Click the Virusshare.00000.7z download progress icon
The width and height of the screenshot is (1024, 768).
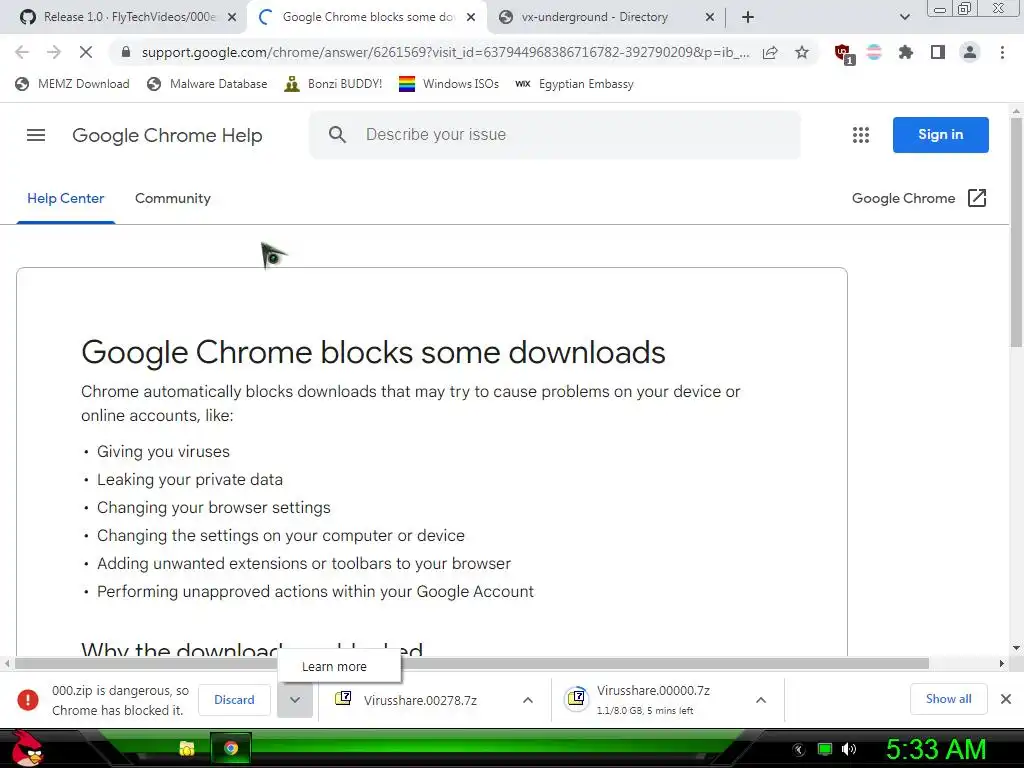point(577,699)
